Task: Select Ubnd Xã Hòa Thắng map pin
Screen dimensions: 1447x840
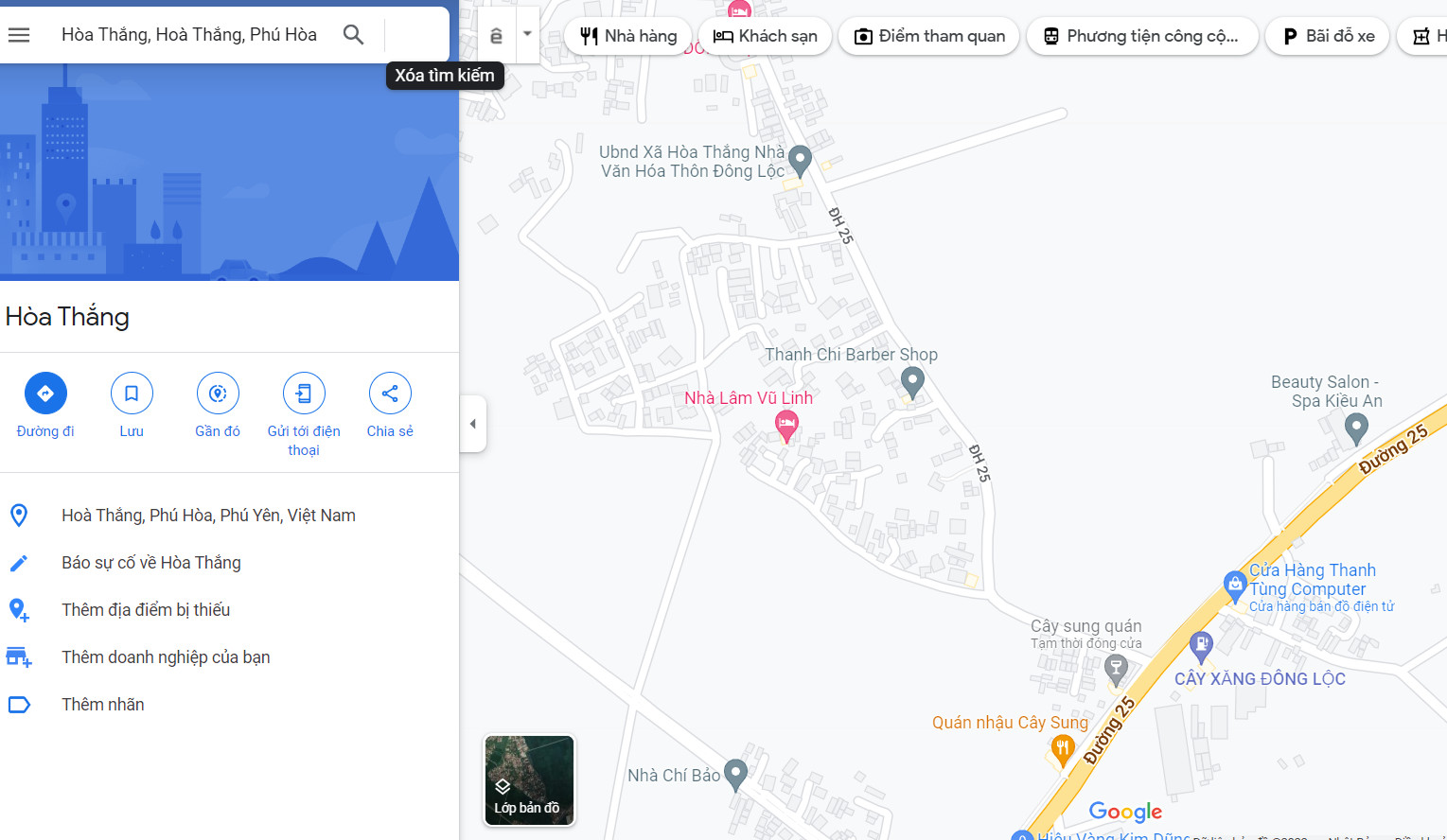Action: pyautogui.click(x=800, y=161)
